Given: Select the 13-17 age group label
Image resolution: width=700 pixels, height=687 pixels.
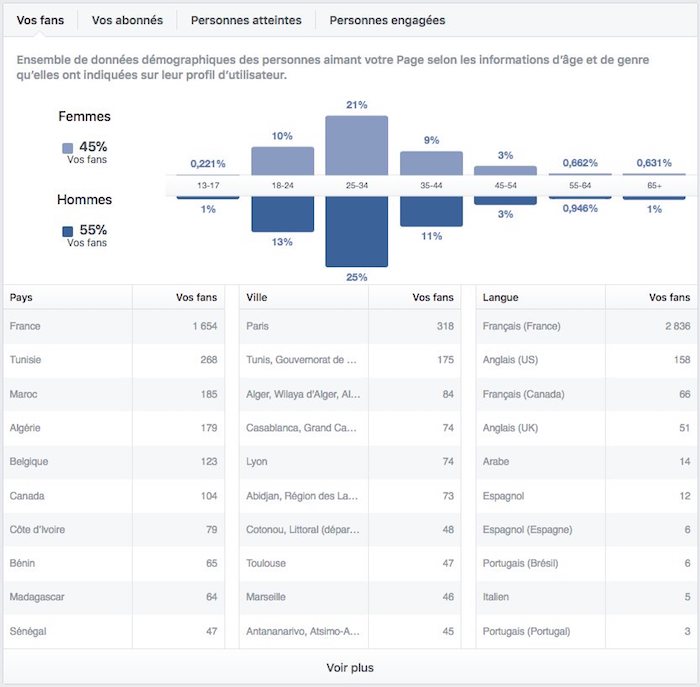Looking at the screenshot, I should tap(208, 187).
